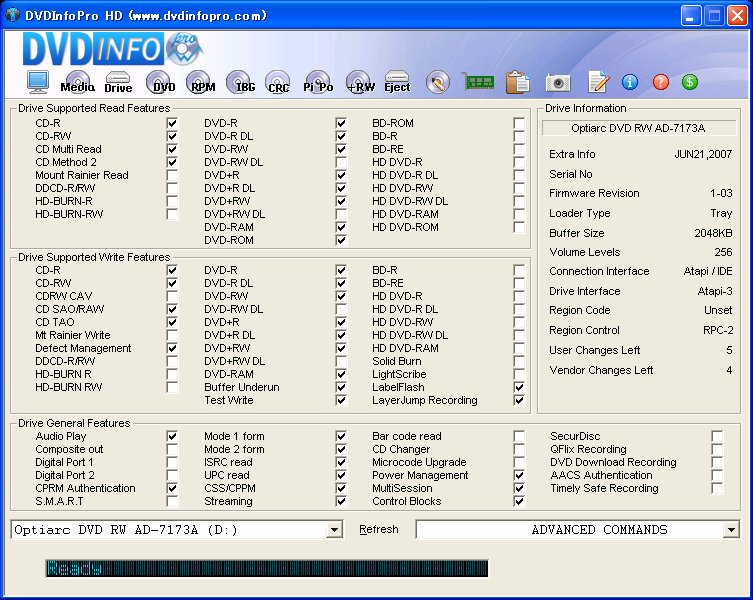
Task: Click the Firmware Revision value 1-03
Action: [x=721, y=193]
